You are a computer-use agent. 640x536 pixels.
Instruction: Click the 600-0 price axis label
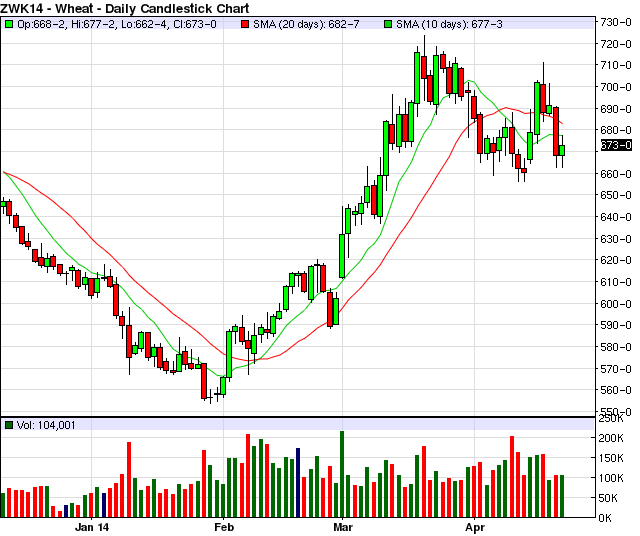pos(616,304)
